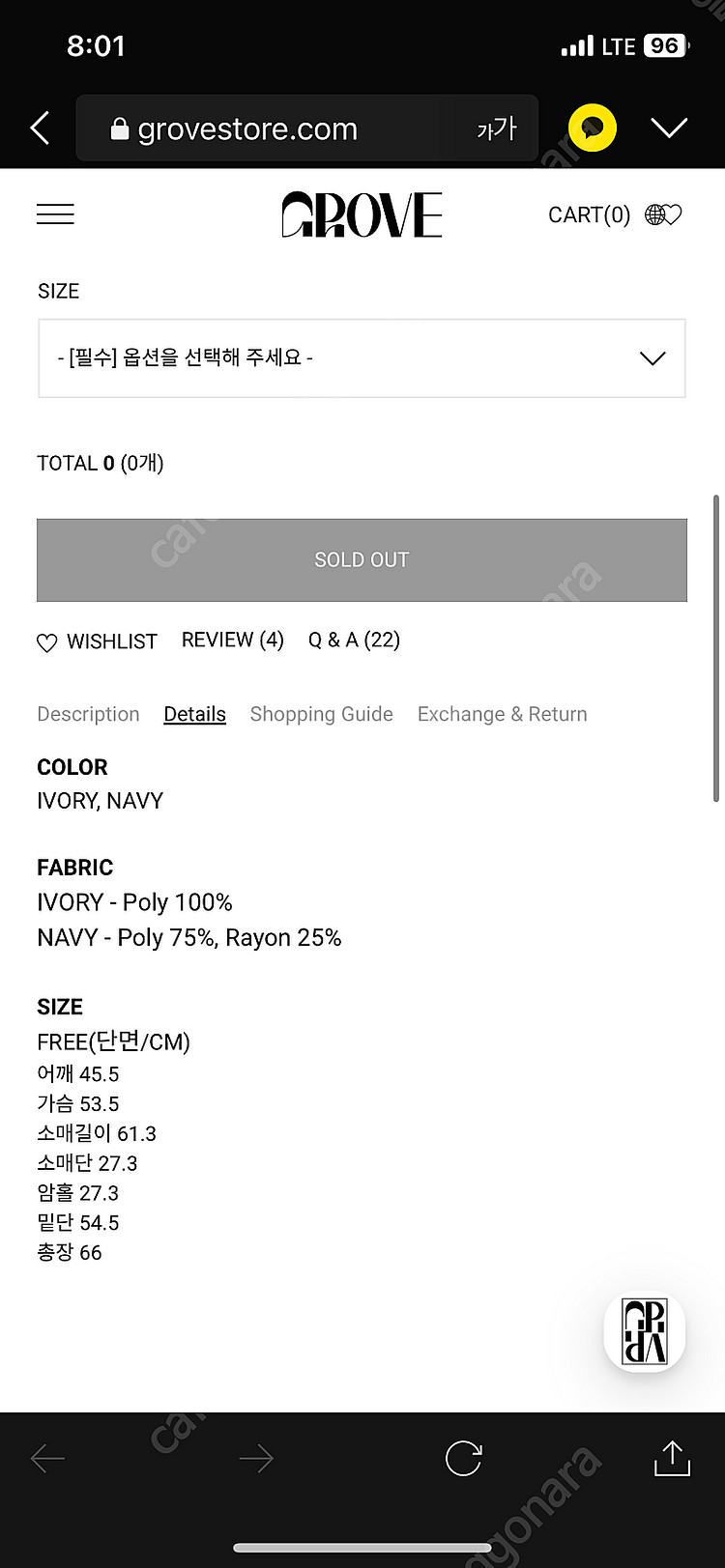The height and width of the screenshot is (1568, 725).
Task: Open the floating GROVE app badge icon
Action: pyautogui.click(x=645, y=1332)
